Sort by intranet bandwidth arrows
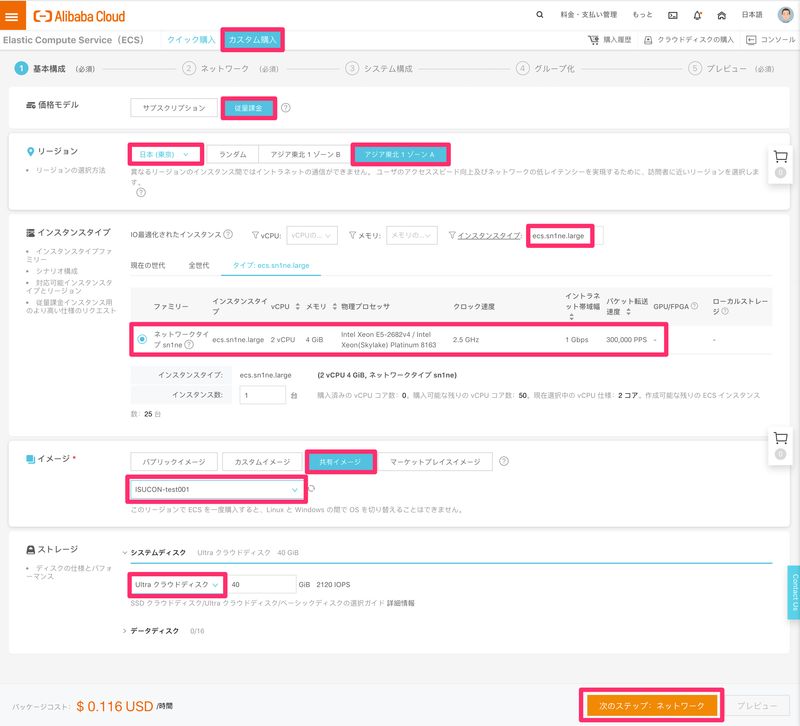800x726 pixels. click(x=571, y=317)
